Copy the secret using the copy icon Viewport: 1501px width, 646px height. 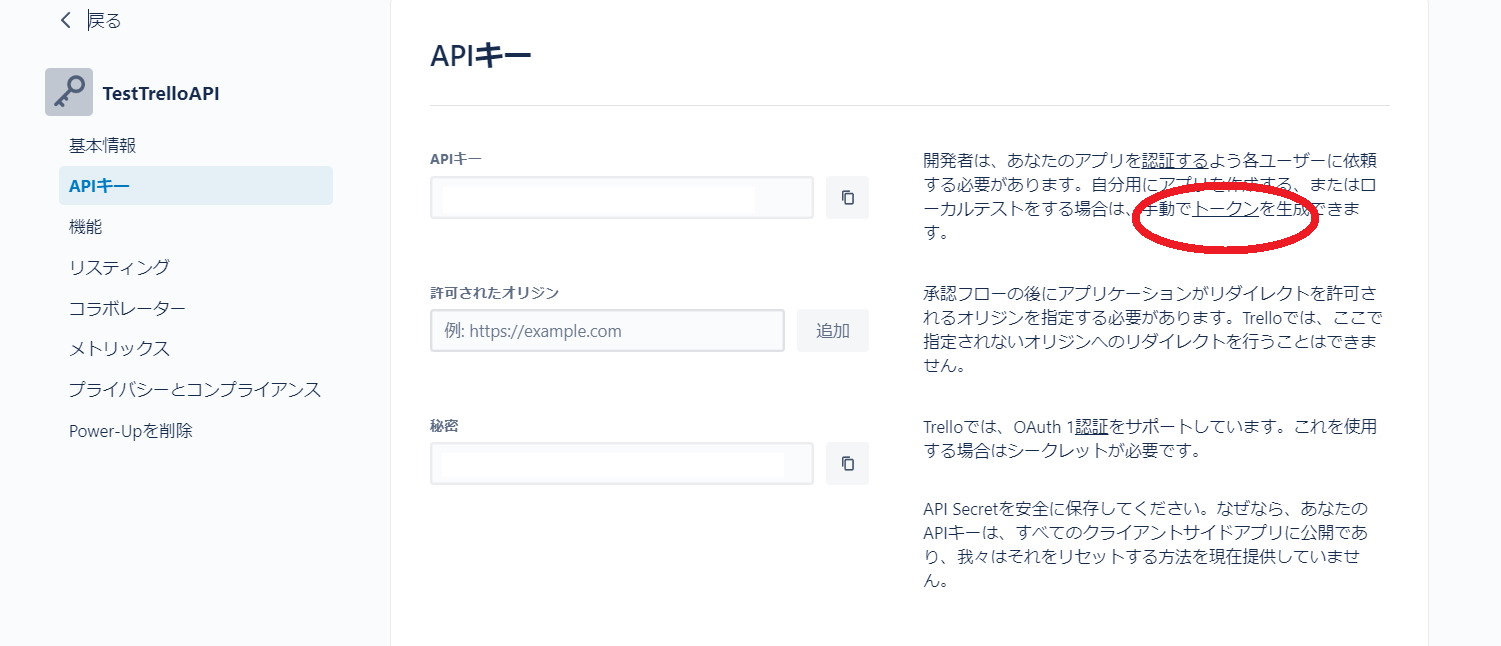click(847, 463)
